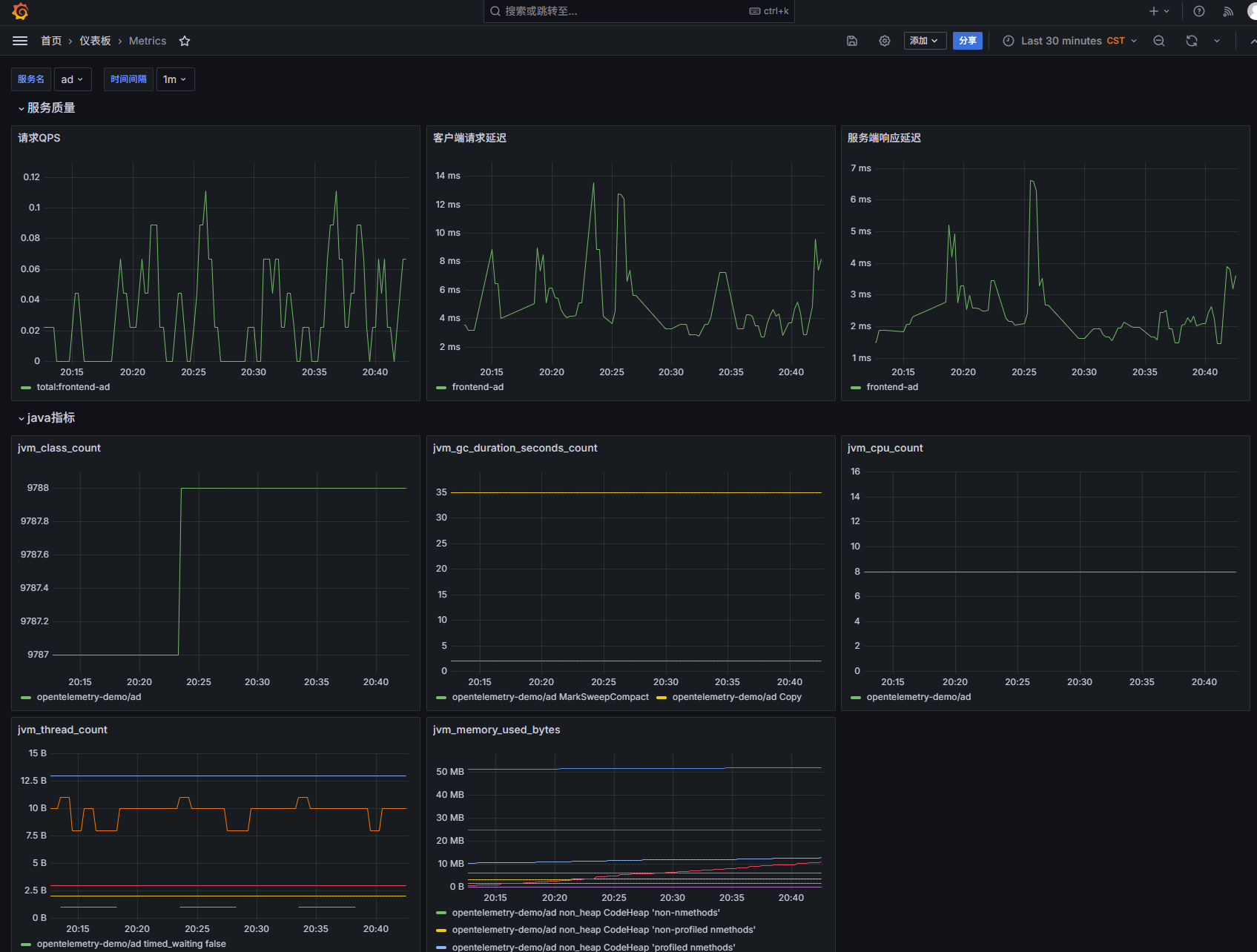Viewport: 1257px width, 952px height.
Task: Open the Grafana home logo
Action: click(x=20, y=11)
